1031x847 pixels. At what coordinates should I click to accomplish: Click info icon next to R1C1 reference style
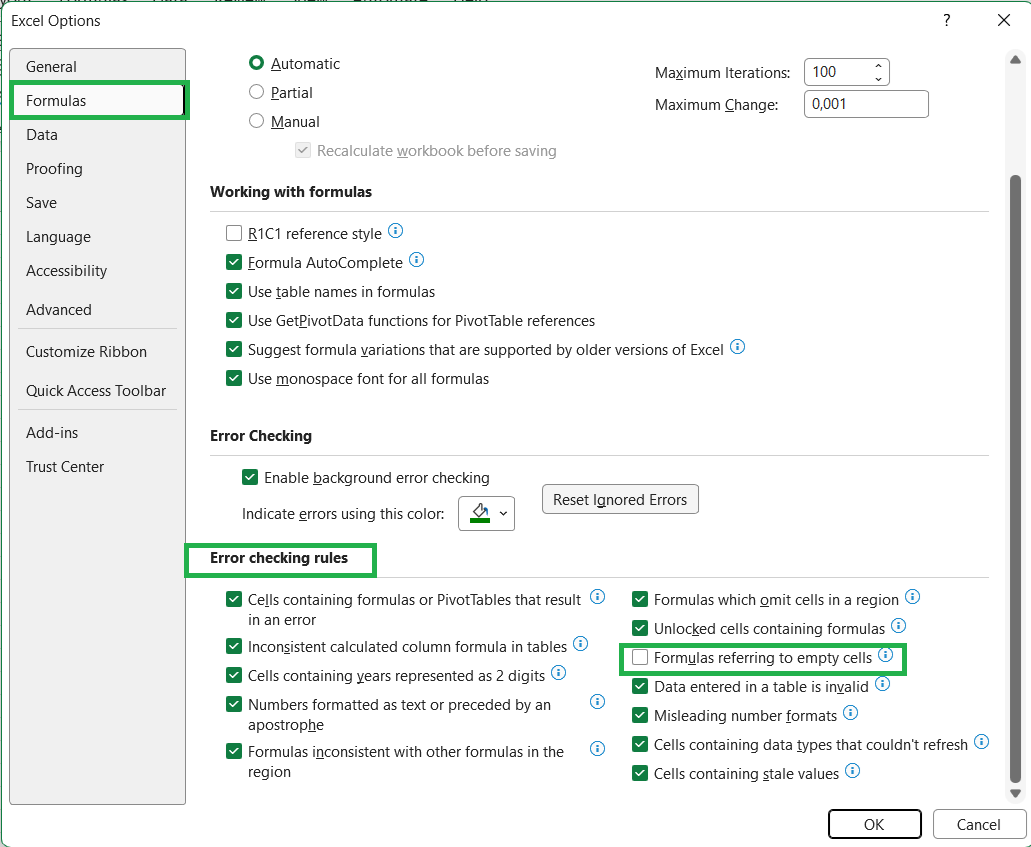pos(395,231)
